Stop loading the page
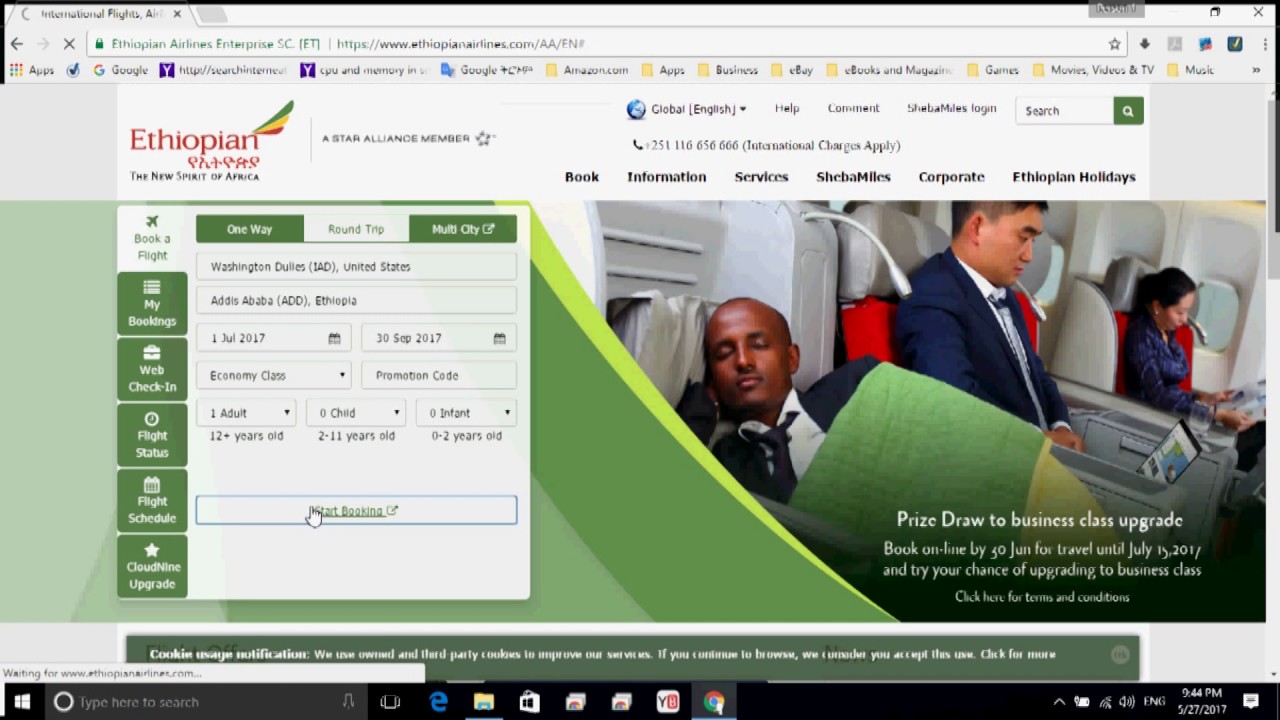1280x720 pixels. click(x=69, y=44)
